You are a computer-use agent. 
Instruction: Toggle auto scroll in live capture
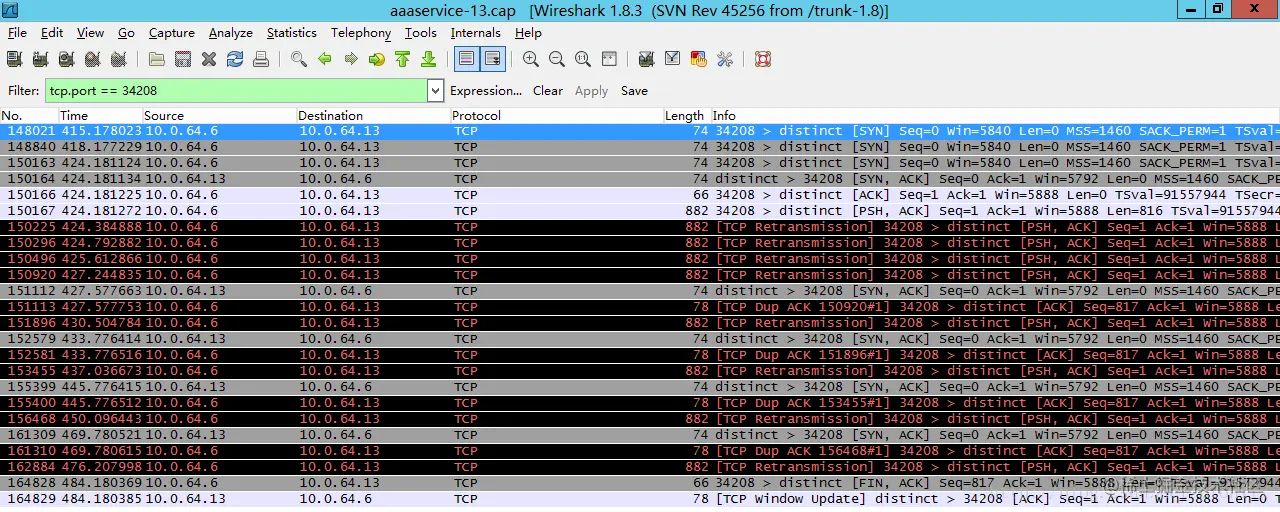coord(492,59)
